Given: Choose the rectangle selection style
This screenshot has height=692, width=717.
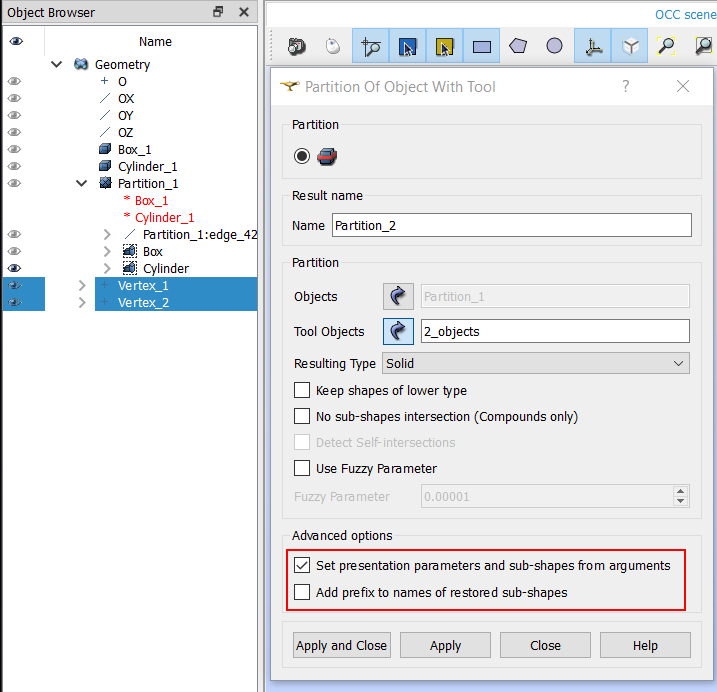Looking at the screenshot, I should tap(482, 46).
